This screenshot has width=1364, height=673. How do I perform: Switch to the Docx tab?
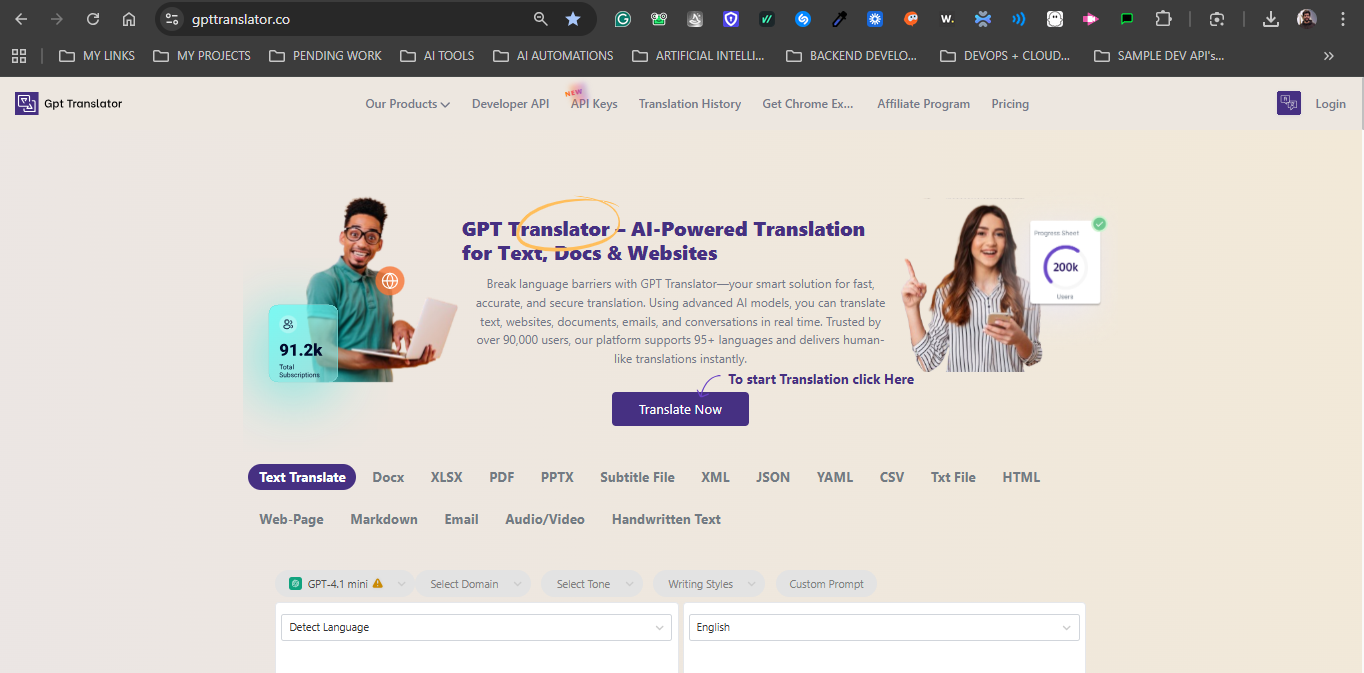pos(388,477)
